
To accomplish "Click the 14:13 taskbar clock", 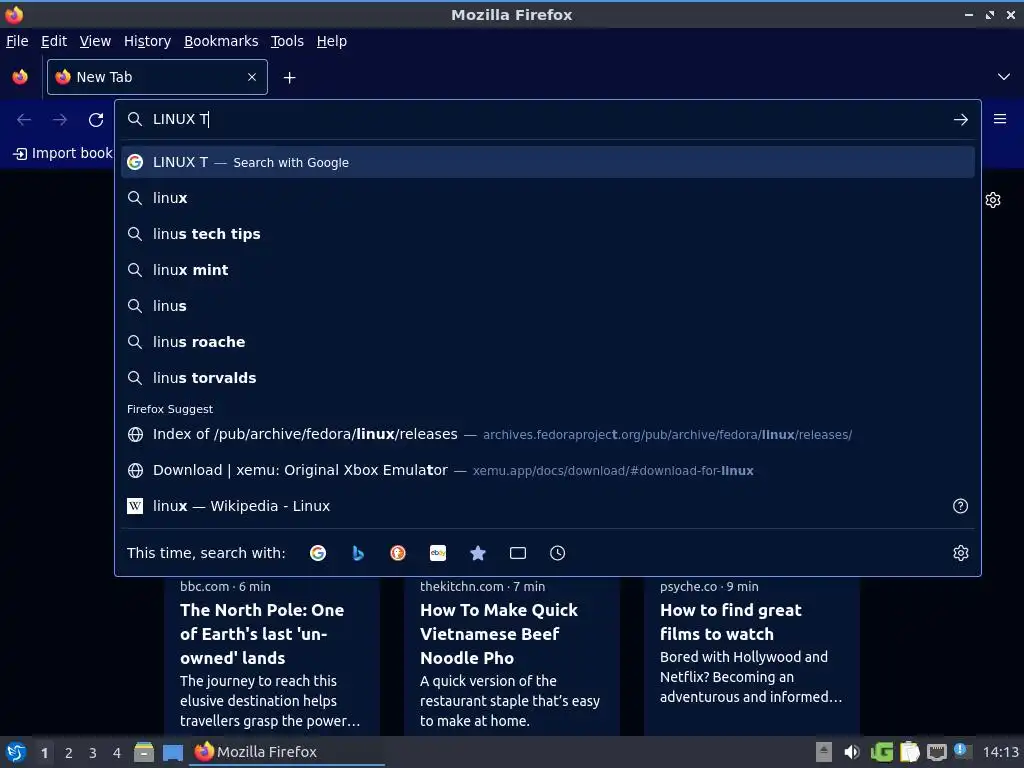I will (x=1001, y=752).
